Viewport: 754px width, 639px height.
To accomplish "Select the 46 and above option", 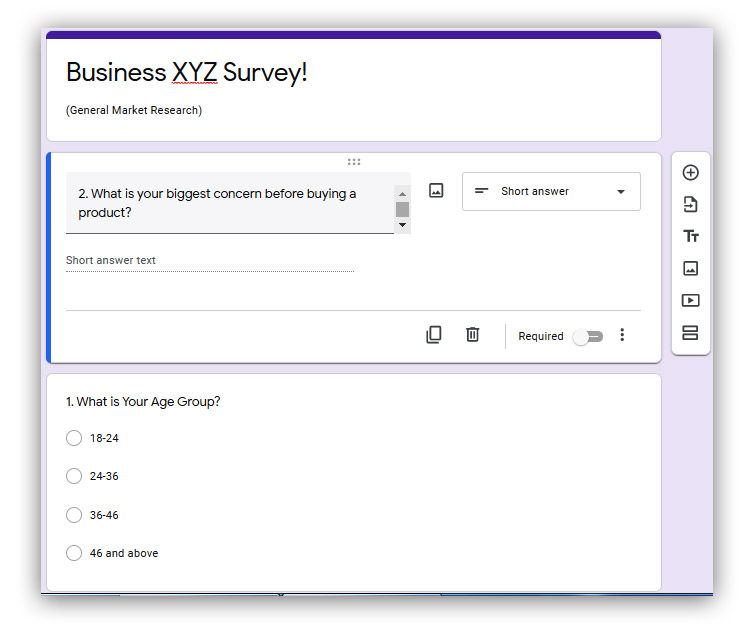I will [x=74, y=553].
